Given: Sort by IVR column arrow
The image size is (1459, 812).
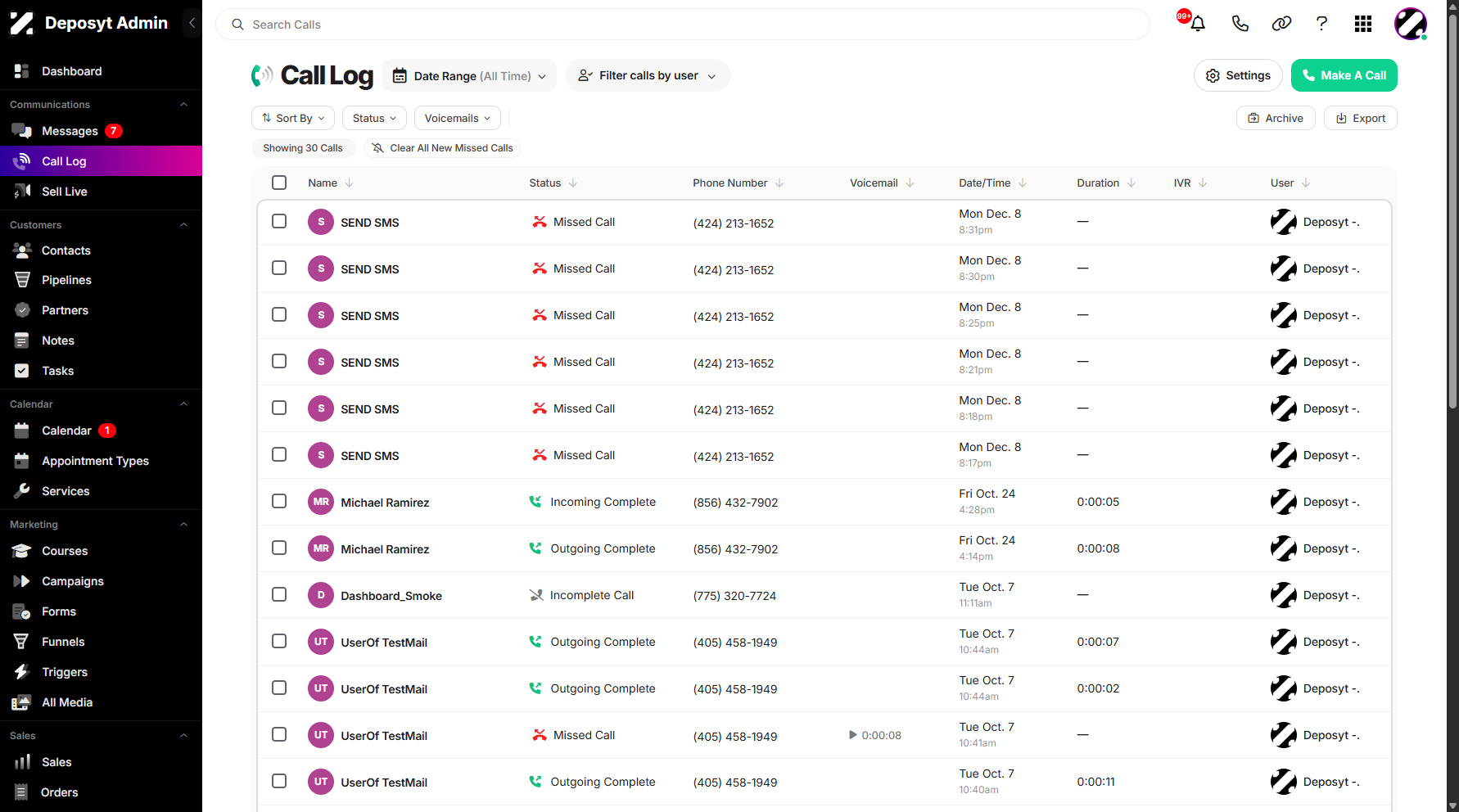Looking at the screenshot, I should pyautogui.click(x=1203, y=183).
